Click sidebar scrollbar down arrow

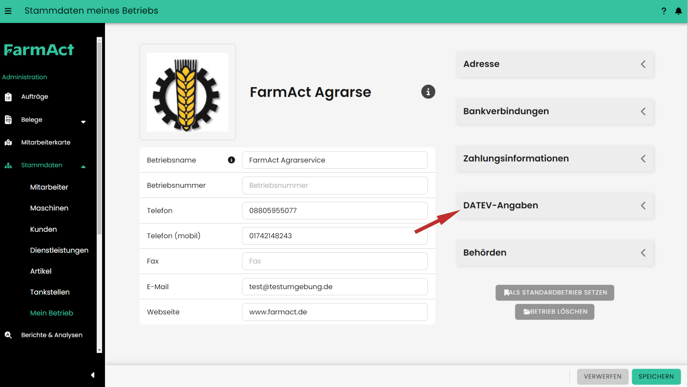[x=99, y=350]
